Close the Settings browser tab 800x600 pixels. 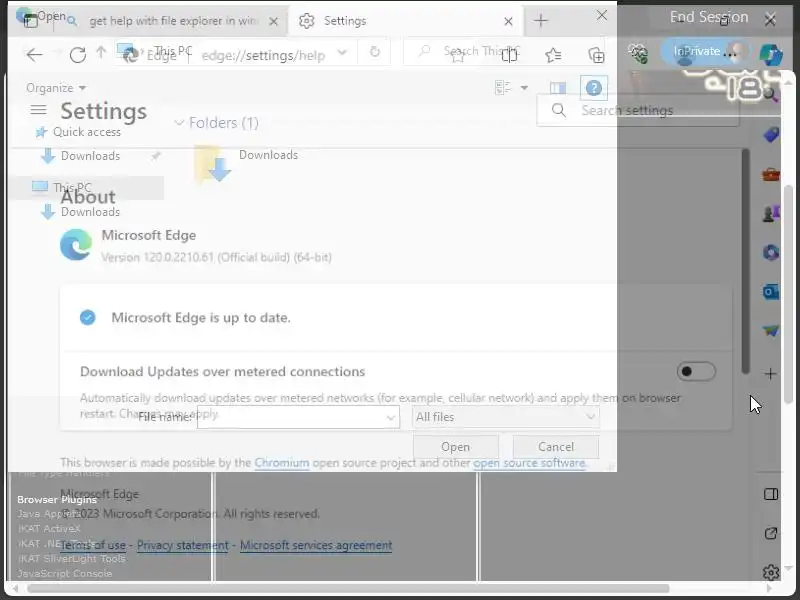coord(508,21)
